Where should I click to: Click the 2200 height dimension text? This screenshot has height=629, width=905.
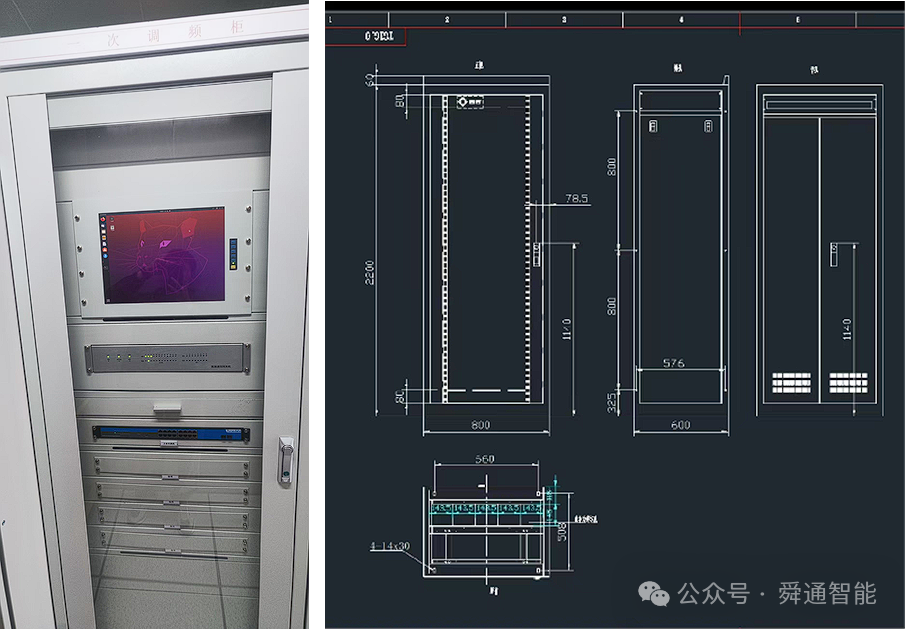pos(369,272)
